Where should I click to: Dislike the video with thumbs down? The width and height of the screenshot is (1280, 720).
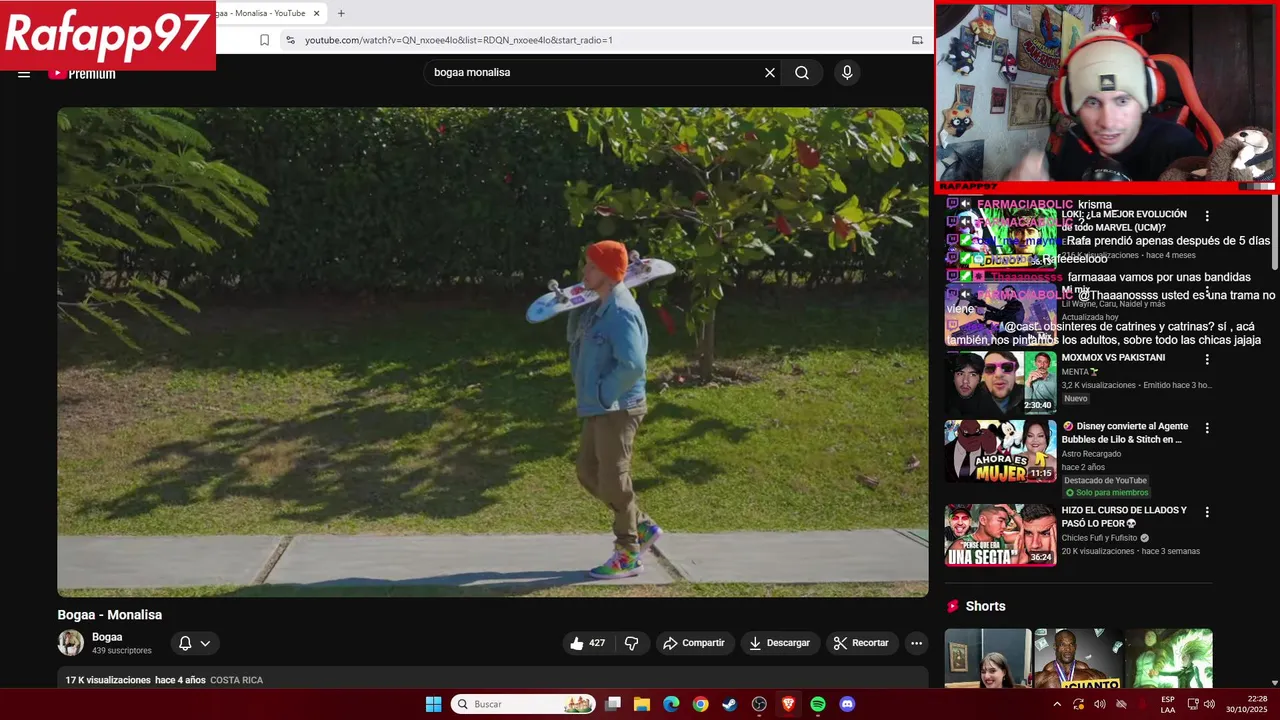631,643
